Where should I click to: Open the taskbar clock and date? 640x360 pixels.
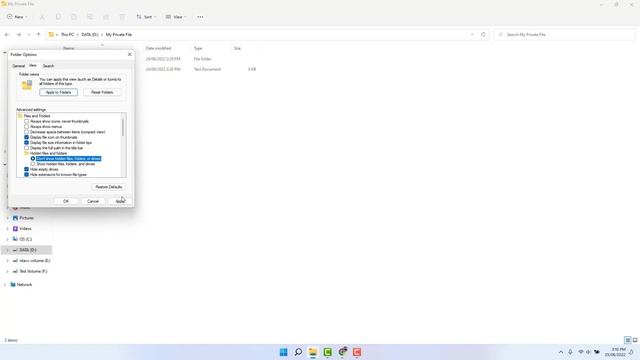coord(615,352)
